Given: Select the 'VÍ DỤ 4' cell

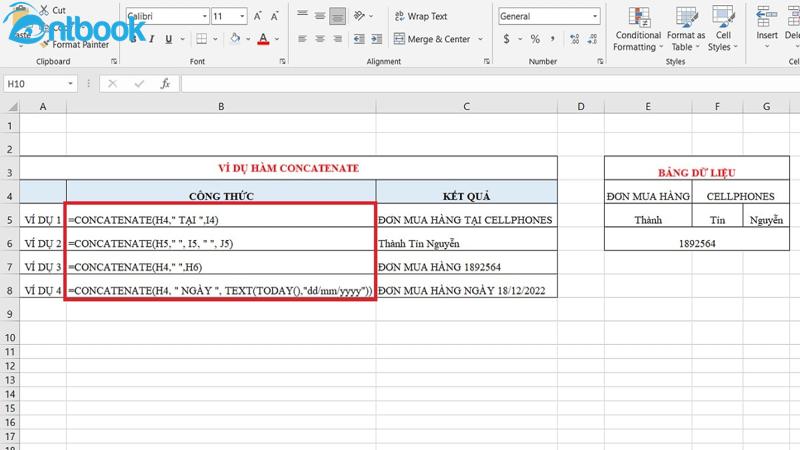Looking at the screenshot, I should click(x=43, y=286).
